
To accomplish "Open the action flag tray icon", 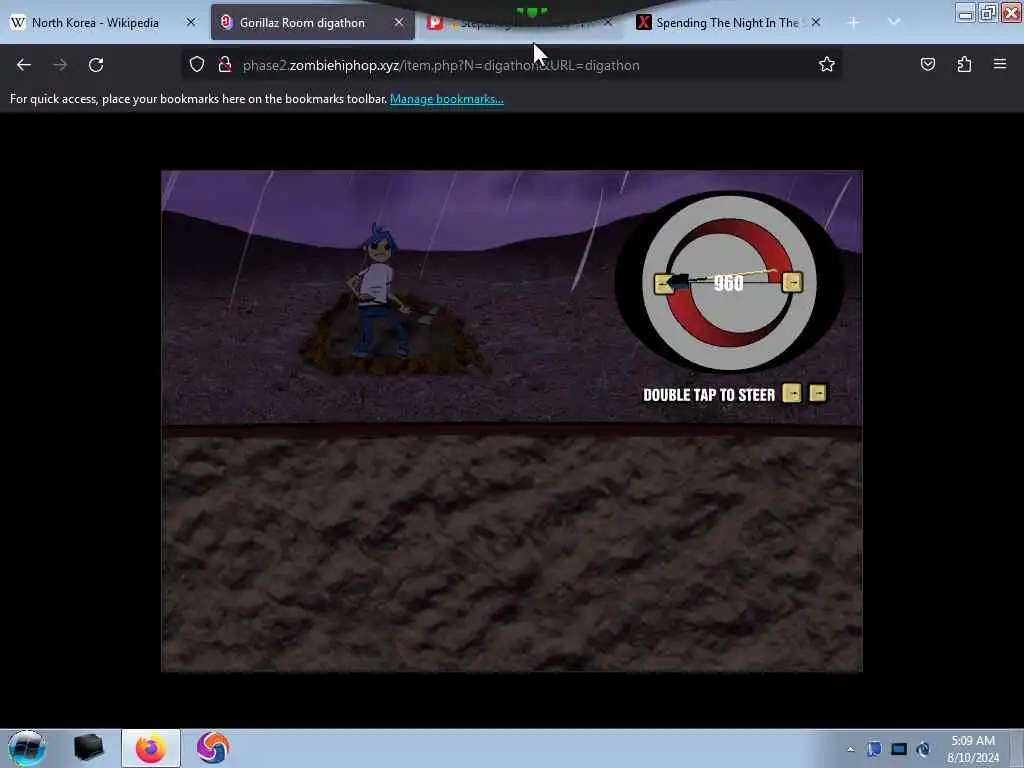I will click(874, 749).
